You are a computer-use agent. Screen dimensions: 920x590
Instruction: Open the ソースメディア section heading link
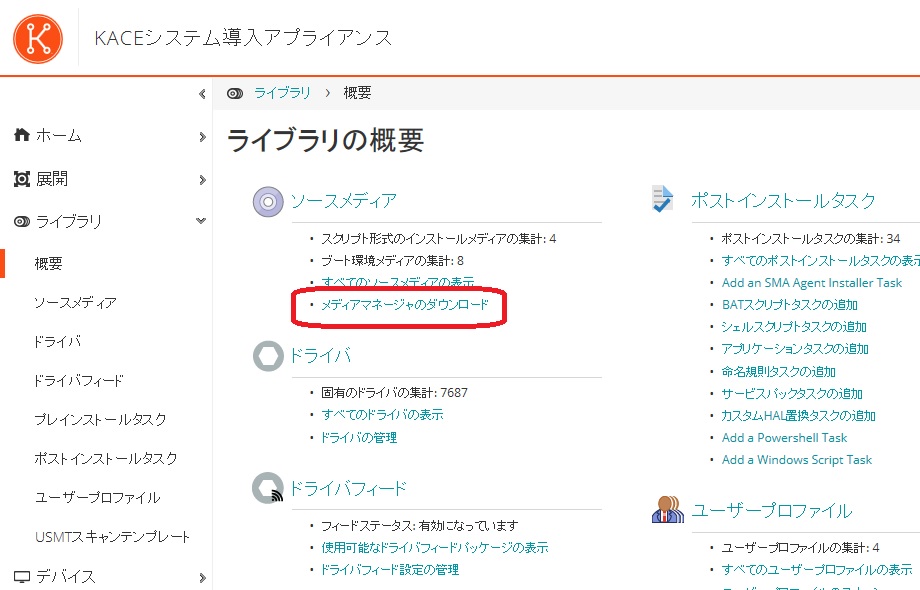coord(344,201)
